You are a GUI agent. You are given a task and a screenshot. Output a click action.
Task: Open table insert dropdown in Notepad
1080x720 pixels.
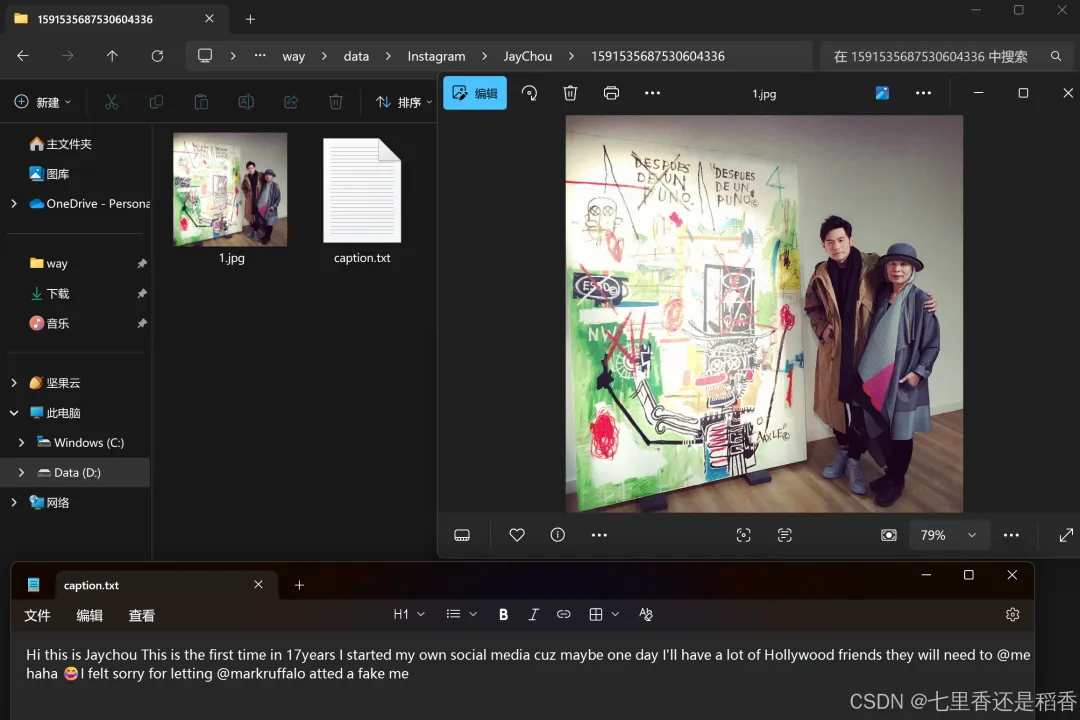pyautogui.click(x=604, y=614)
